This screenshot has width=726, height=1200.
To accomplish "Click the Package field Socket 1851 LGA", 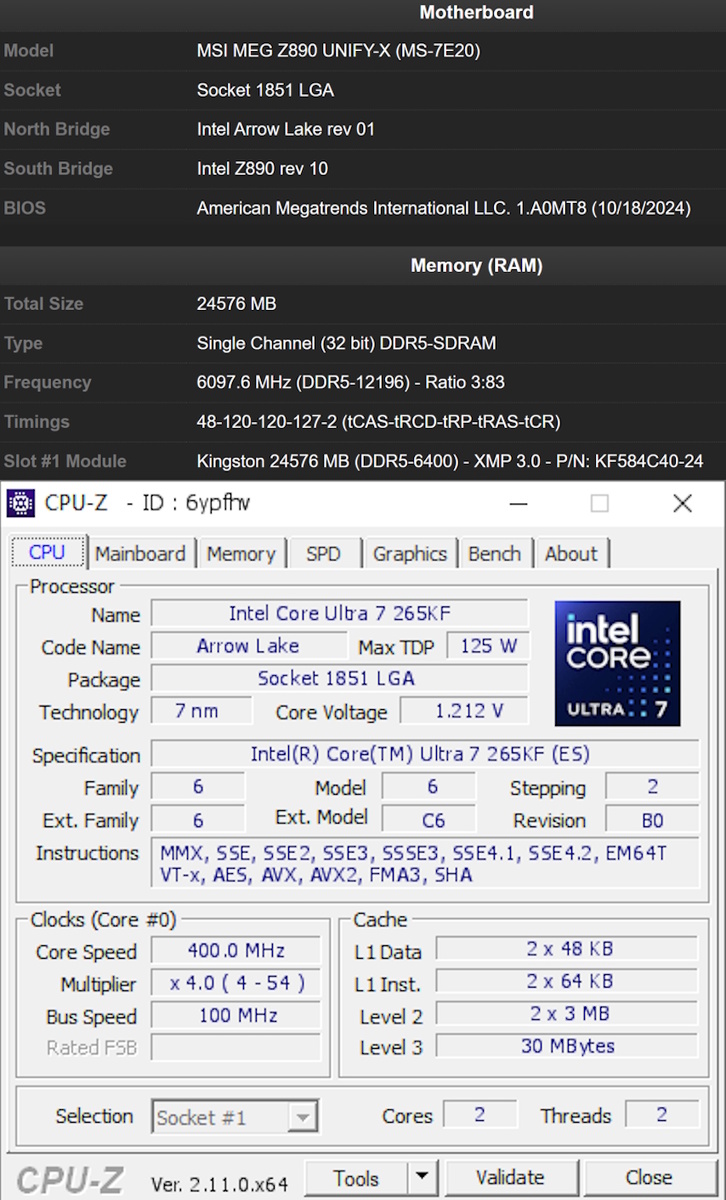I will click(339, 679).
